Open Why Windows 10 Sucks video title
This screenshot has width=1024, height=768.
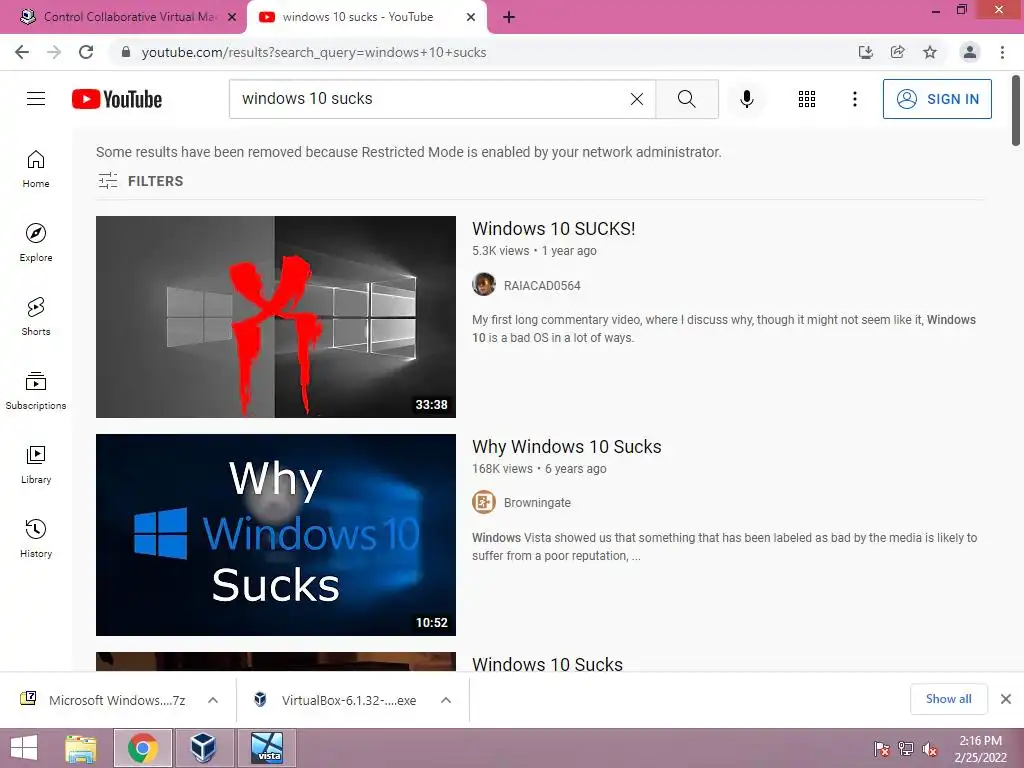567,447
